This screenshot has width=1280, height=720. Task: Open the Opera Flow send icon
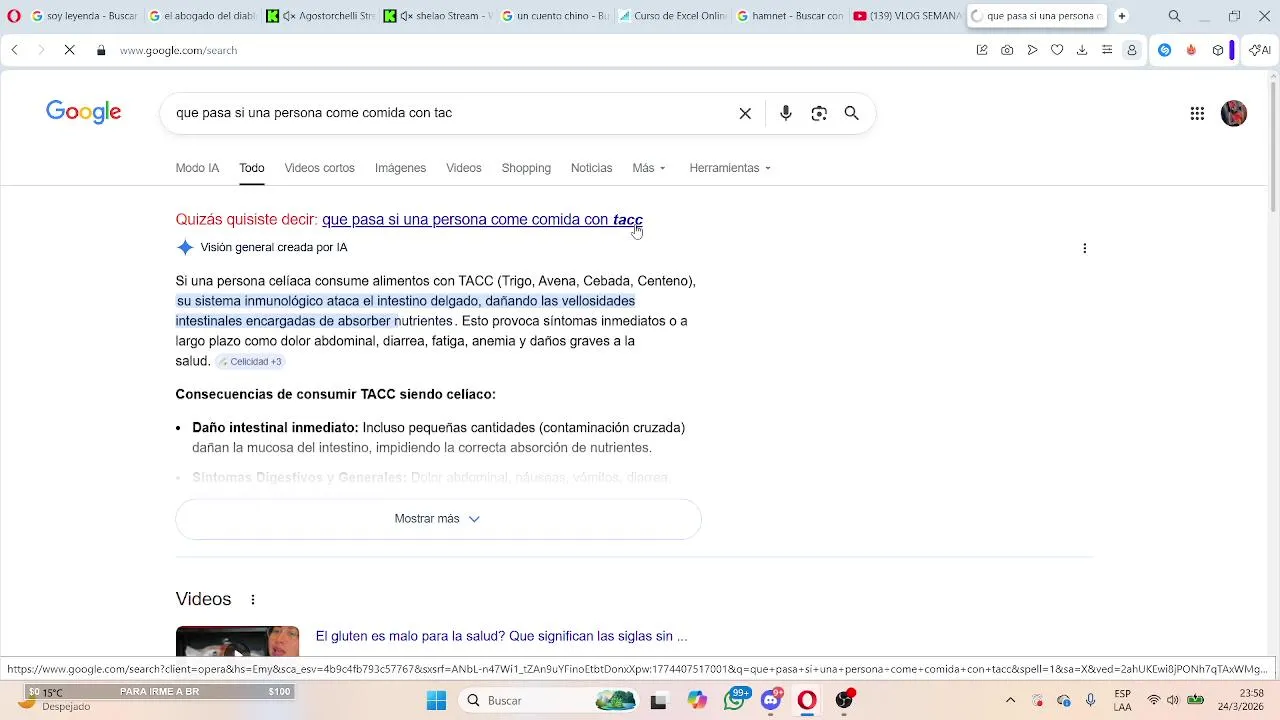click(x=1032, y=50)
